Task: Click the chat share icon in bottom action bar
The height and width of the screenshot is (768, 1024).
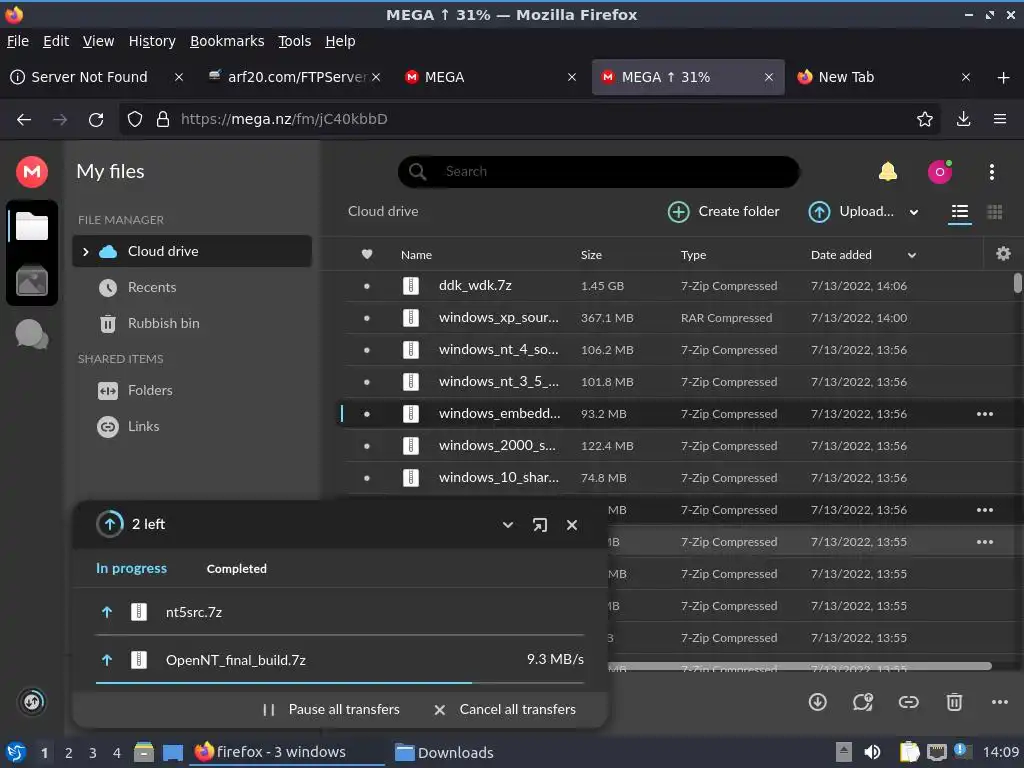Action: tap(863, 702)
